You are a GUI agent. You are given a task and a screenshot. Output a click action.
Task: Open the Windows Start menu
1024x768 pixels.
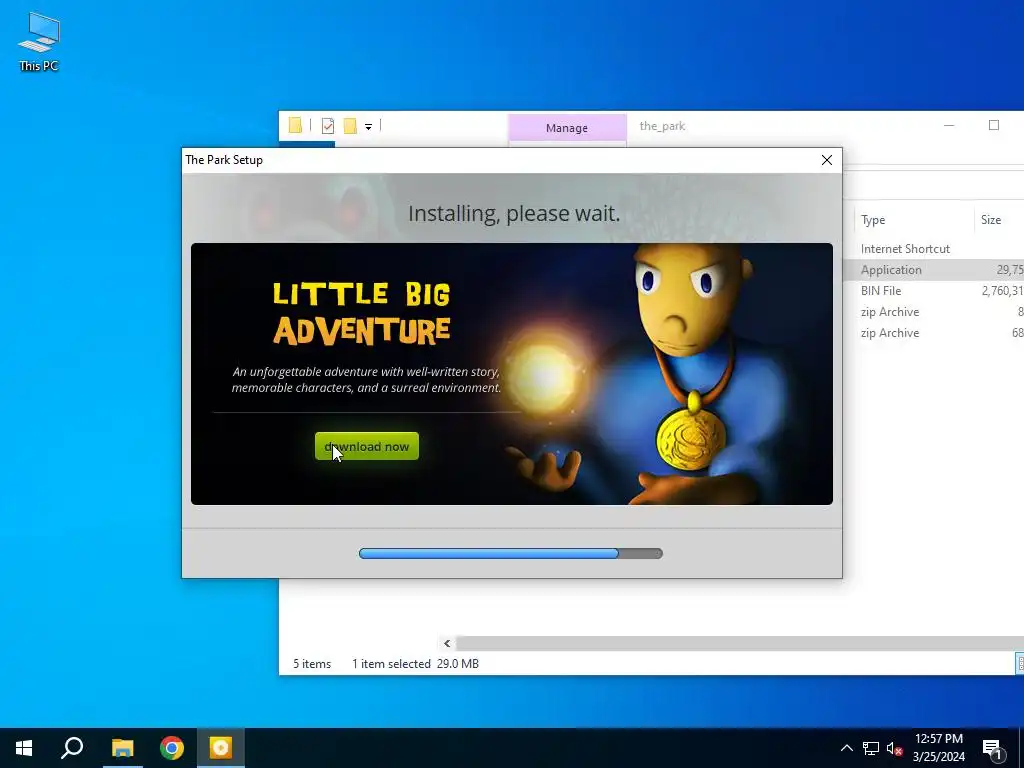pos(24,748)
